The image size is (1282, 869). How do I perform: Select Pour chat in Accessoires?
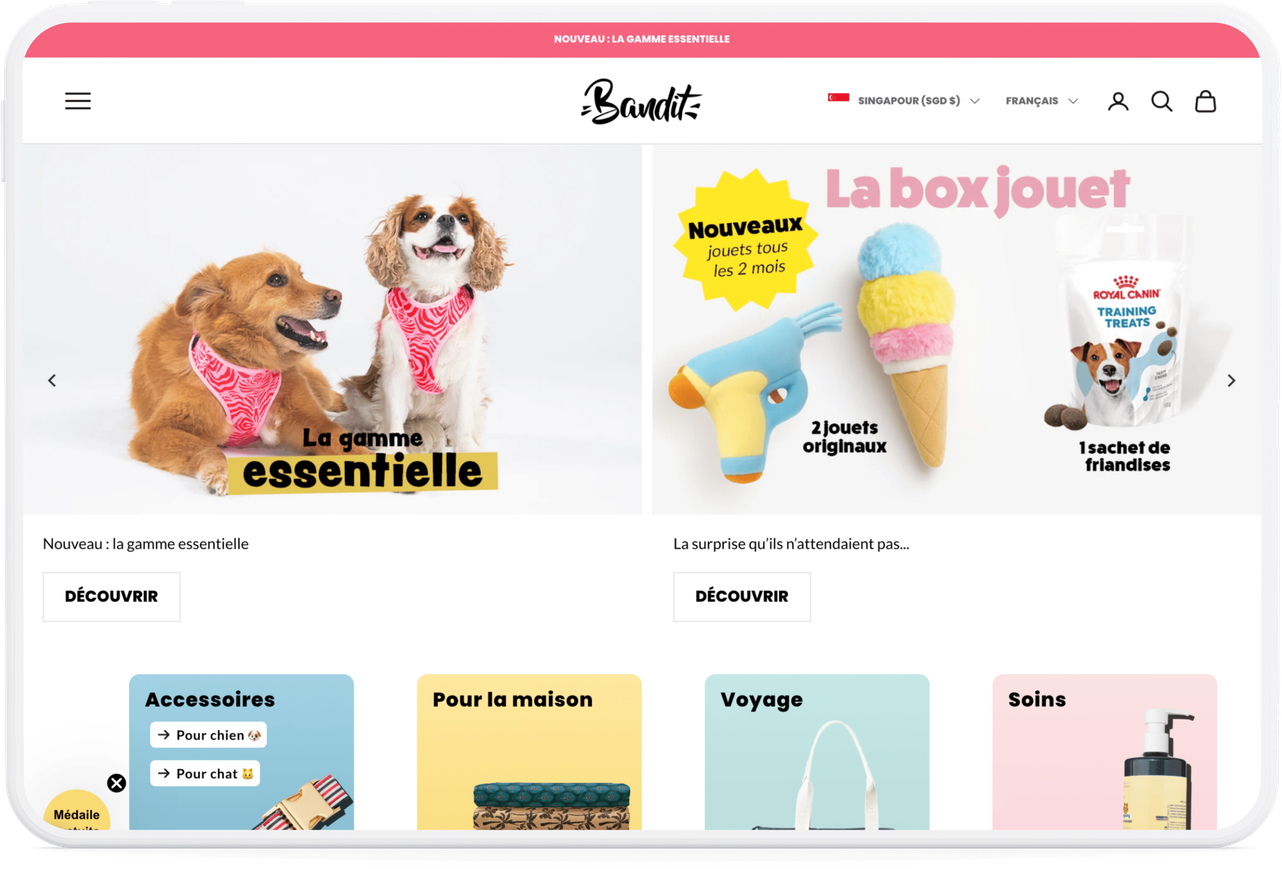point(205,773)
